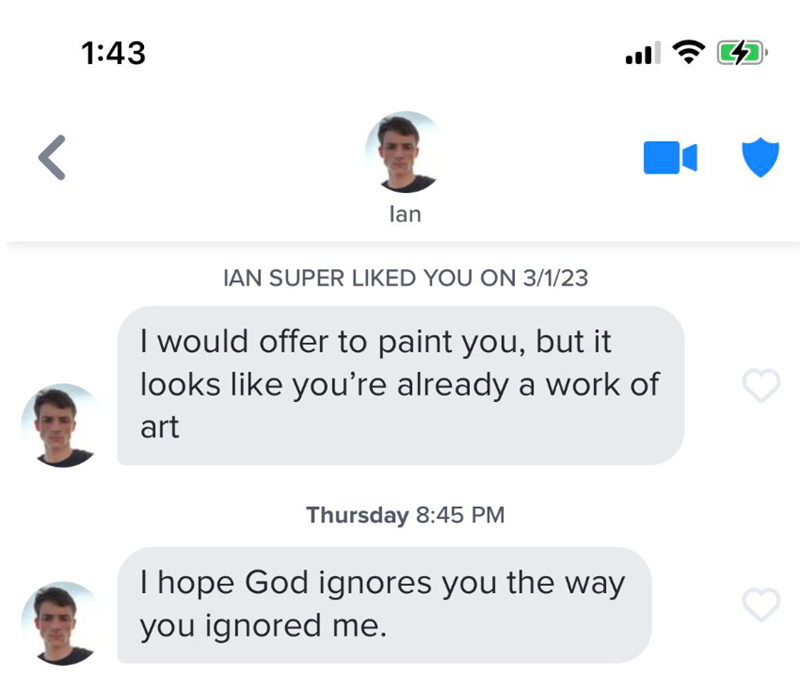Open Ian's profile photo in header
The width and height of the screenshot is (800, 693).
click(x=405, y=152)
